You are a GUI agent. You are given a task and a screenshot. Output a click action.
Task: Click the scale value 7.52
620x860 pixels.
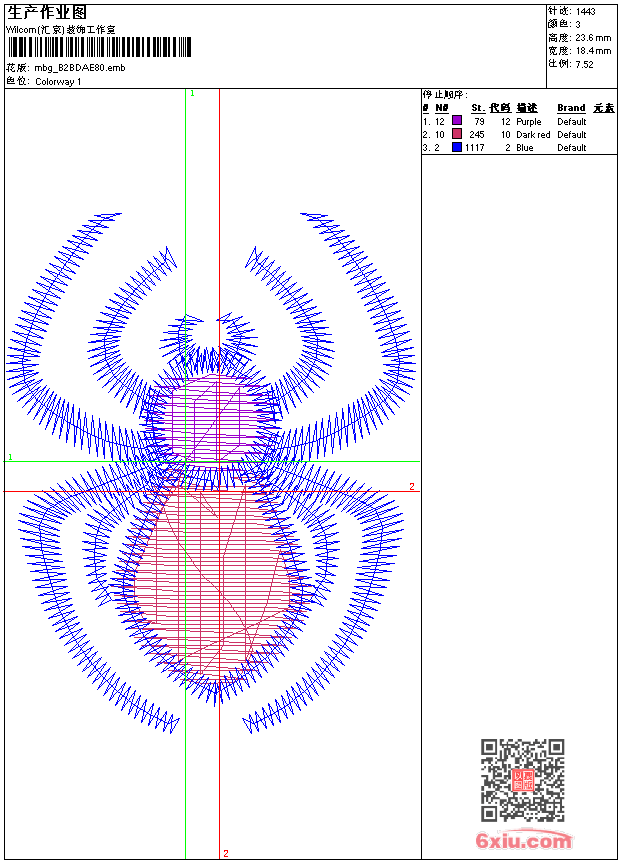[x=584, y=64]
